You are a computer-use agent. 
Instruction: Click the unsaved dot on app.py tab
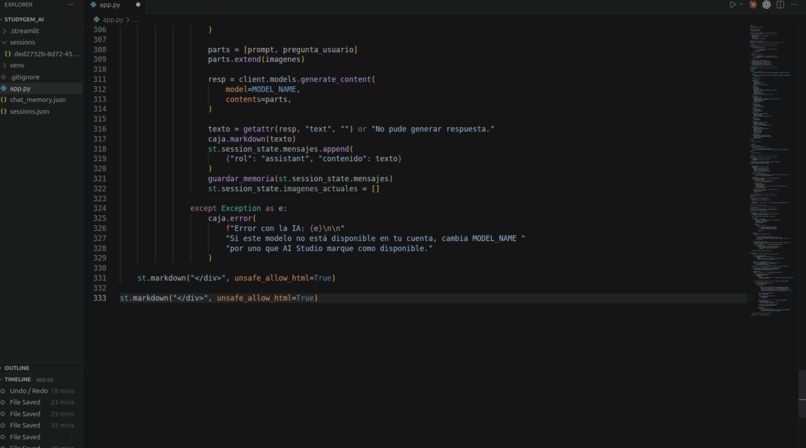coord(138,5)
